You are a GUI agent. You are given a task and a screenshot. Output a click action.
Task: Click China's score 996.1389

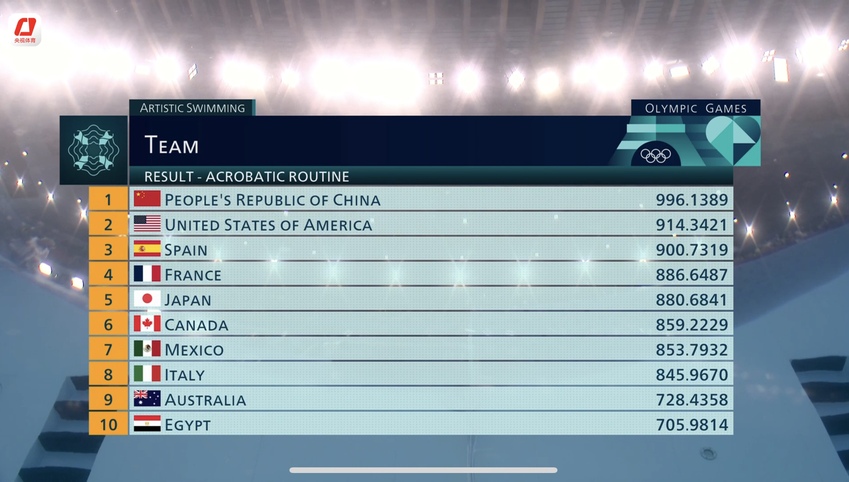[692, 200]
